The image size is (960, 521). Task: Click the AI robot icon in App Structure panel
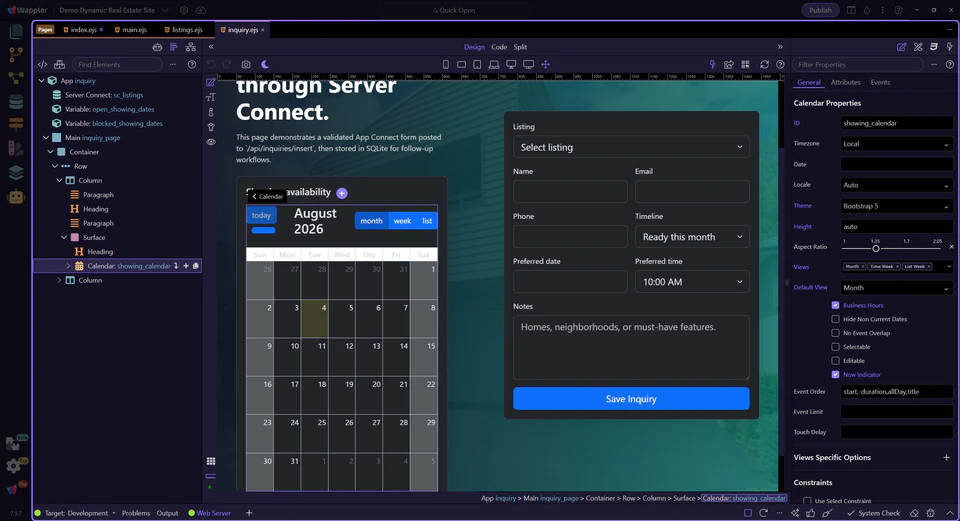[157, 47]
